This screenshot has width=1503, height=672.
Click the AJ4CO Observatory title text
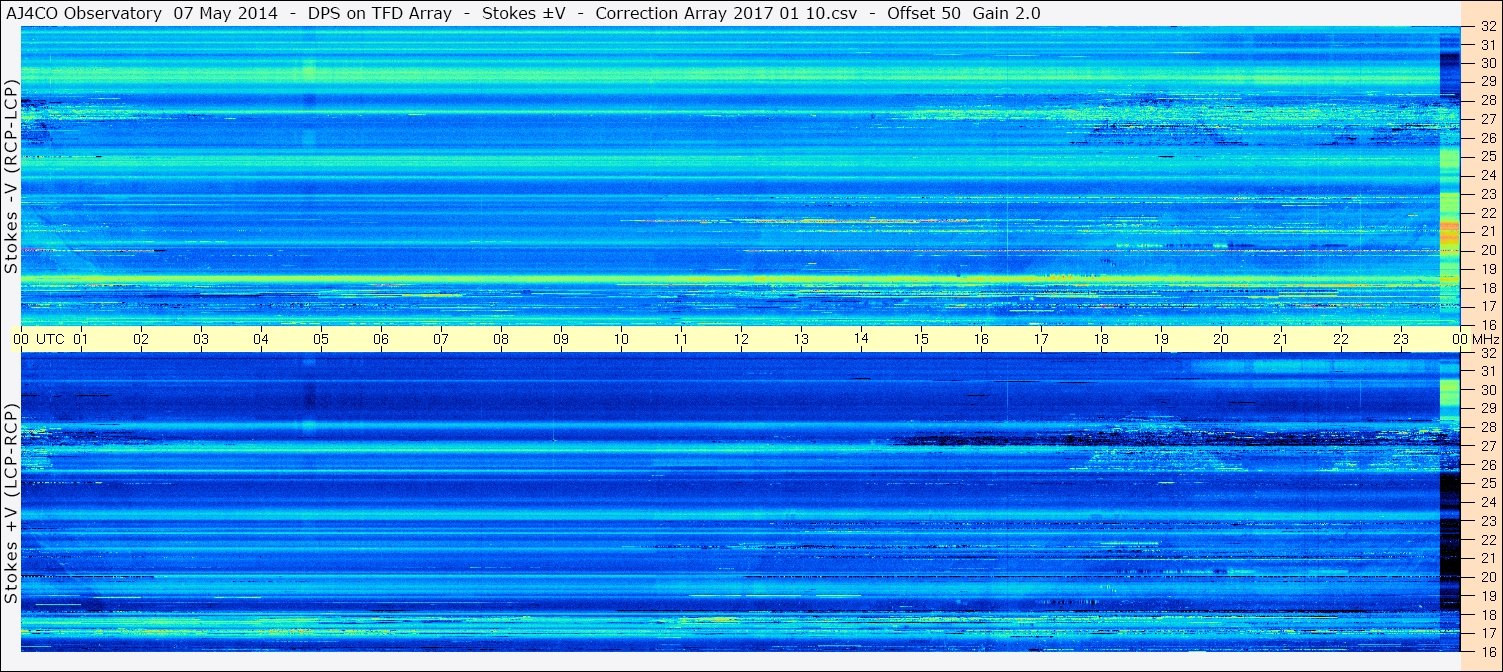[x=86, y=13]
